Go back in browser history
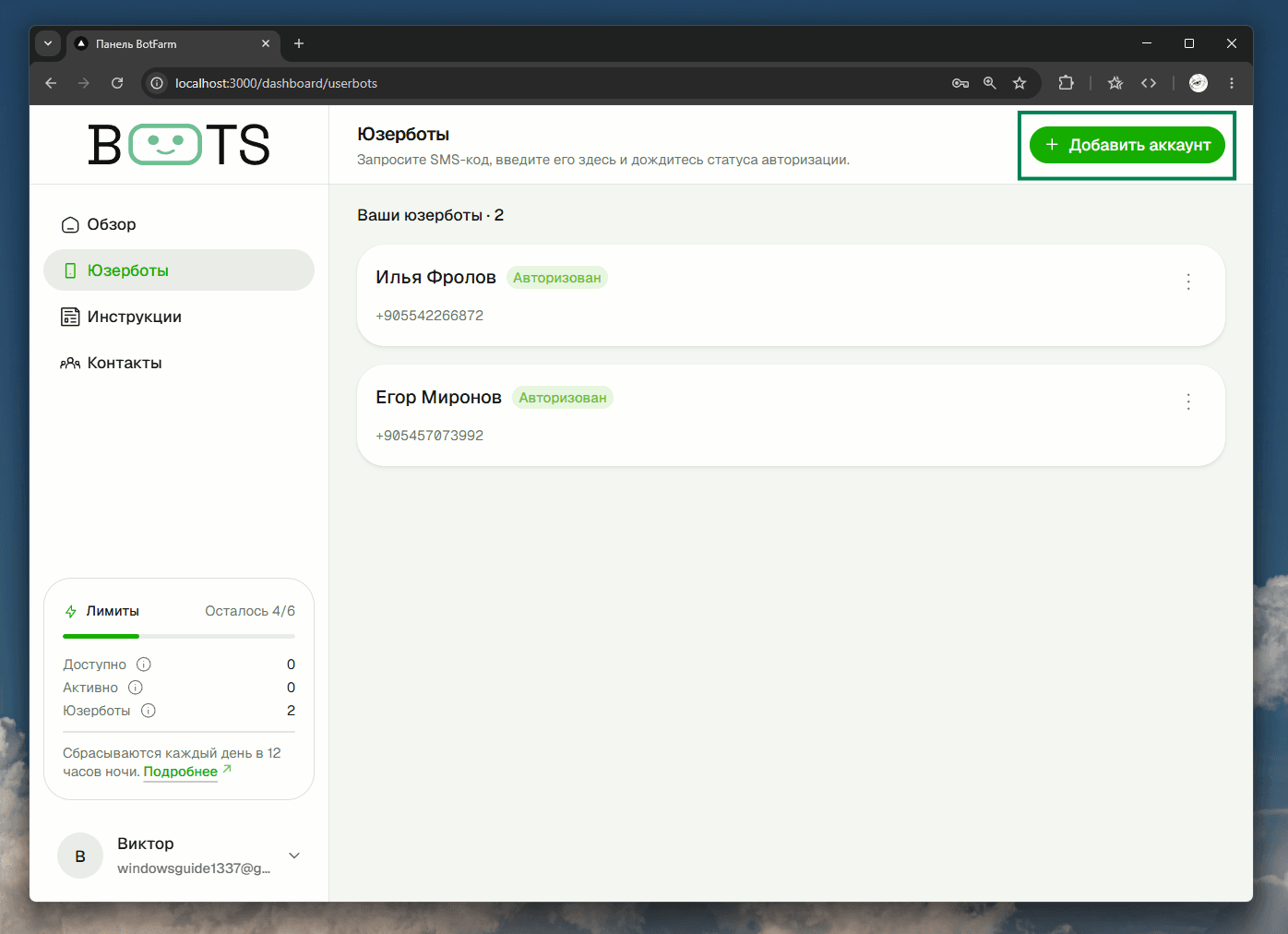The height and width of the screenshot is (934, 1288). [x=51, y=83]
